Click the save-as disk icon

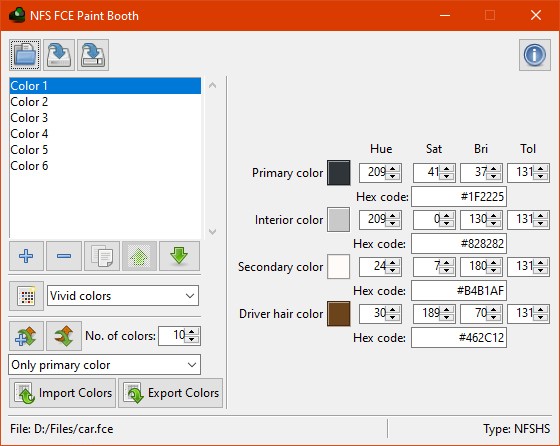pos(93,55)
